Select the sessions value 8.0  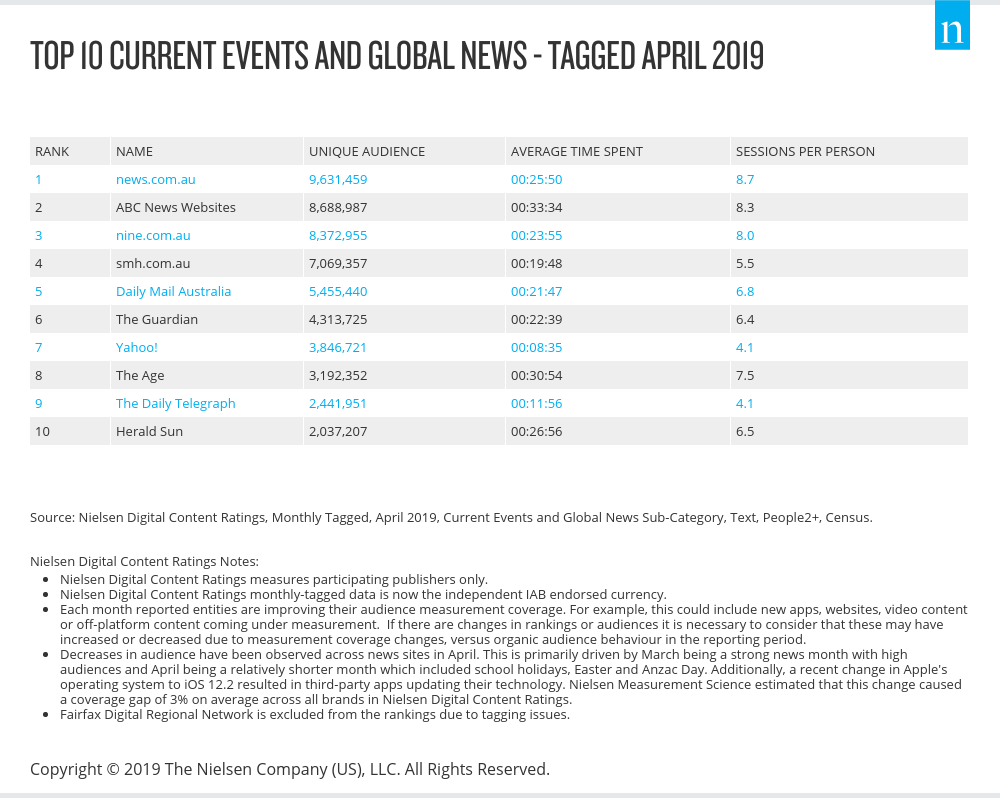(745, 235)
